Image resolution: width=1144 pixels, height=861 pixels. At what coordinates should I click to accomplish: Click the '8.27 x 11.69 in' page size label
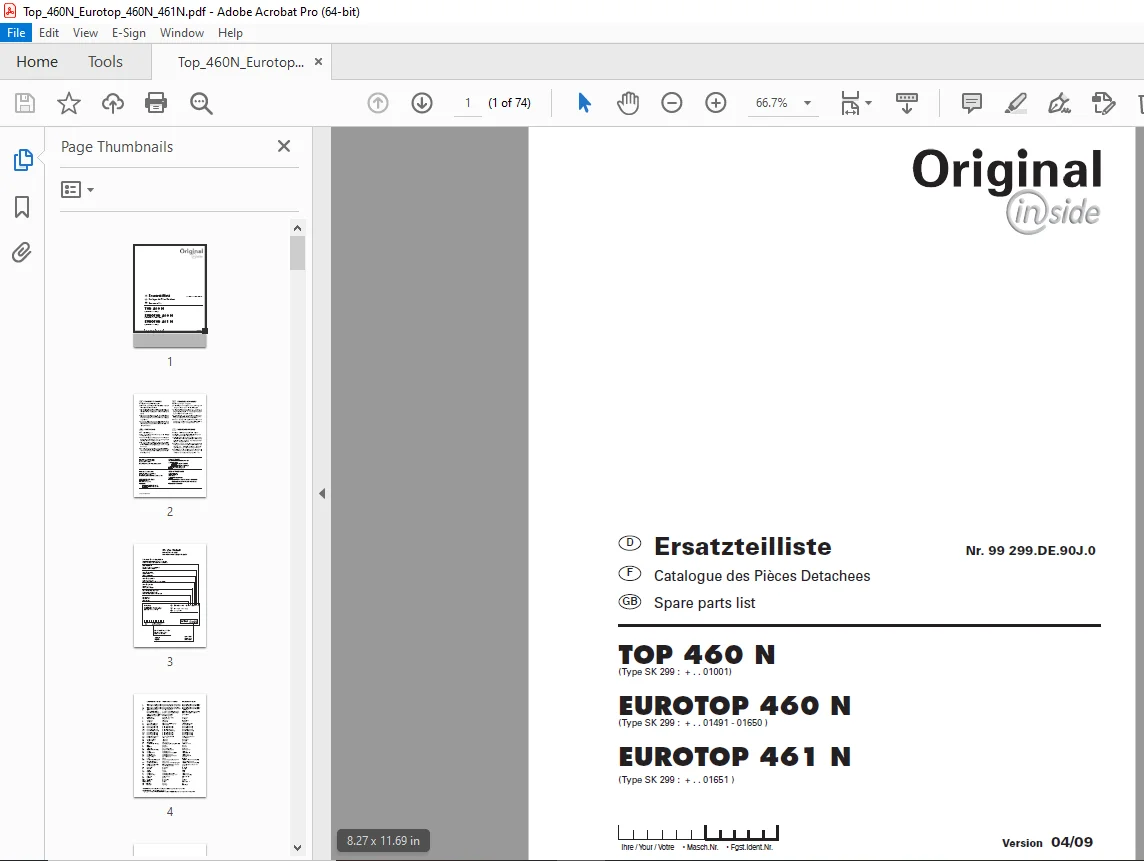tap(383, 841)
